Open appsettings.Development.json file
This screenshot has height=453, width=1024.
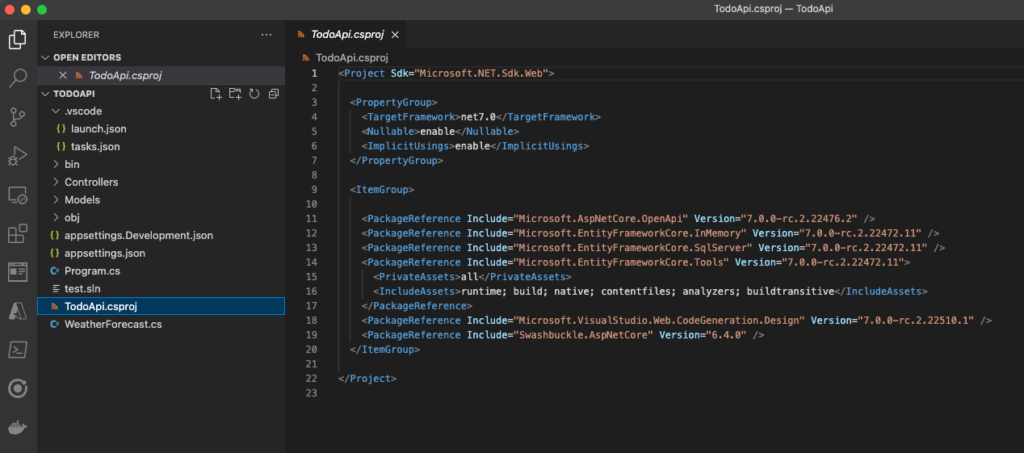139,235
